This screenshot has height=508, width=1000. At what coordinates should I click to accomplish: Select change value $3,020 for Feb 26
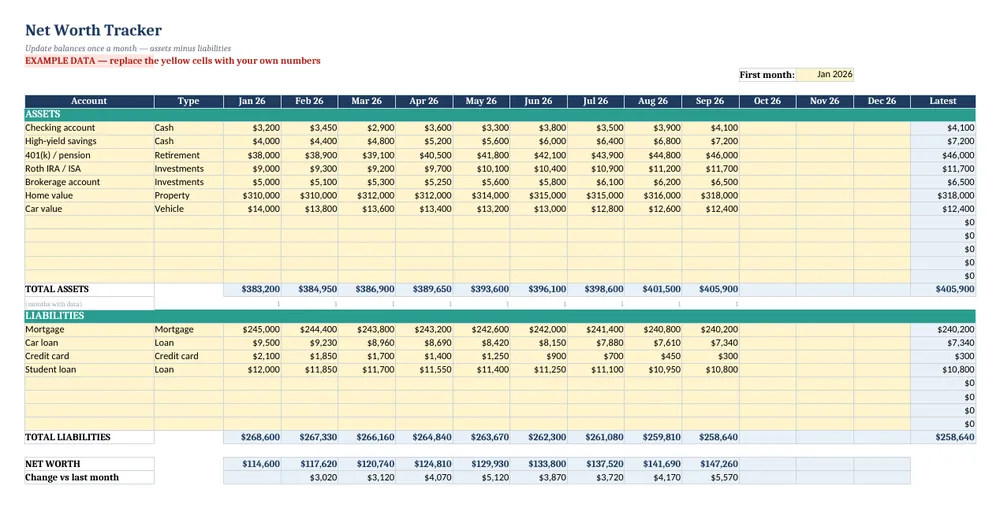coord(310,477)
